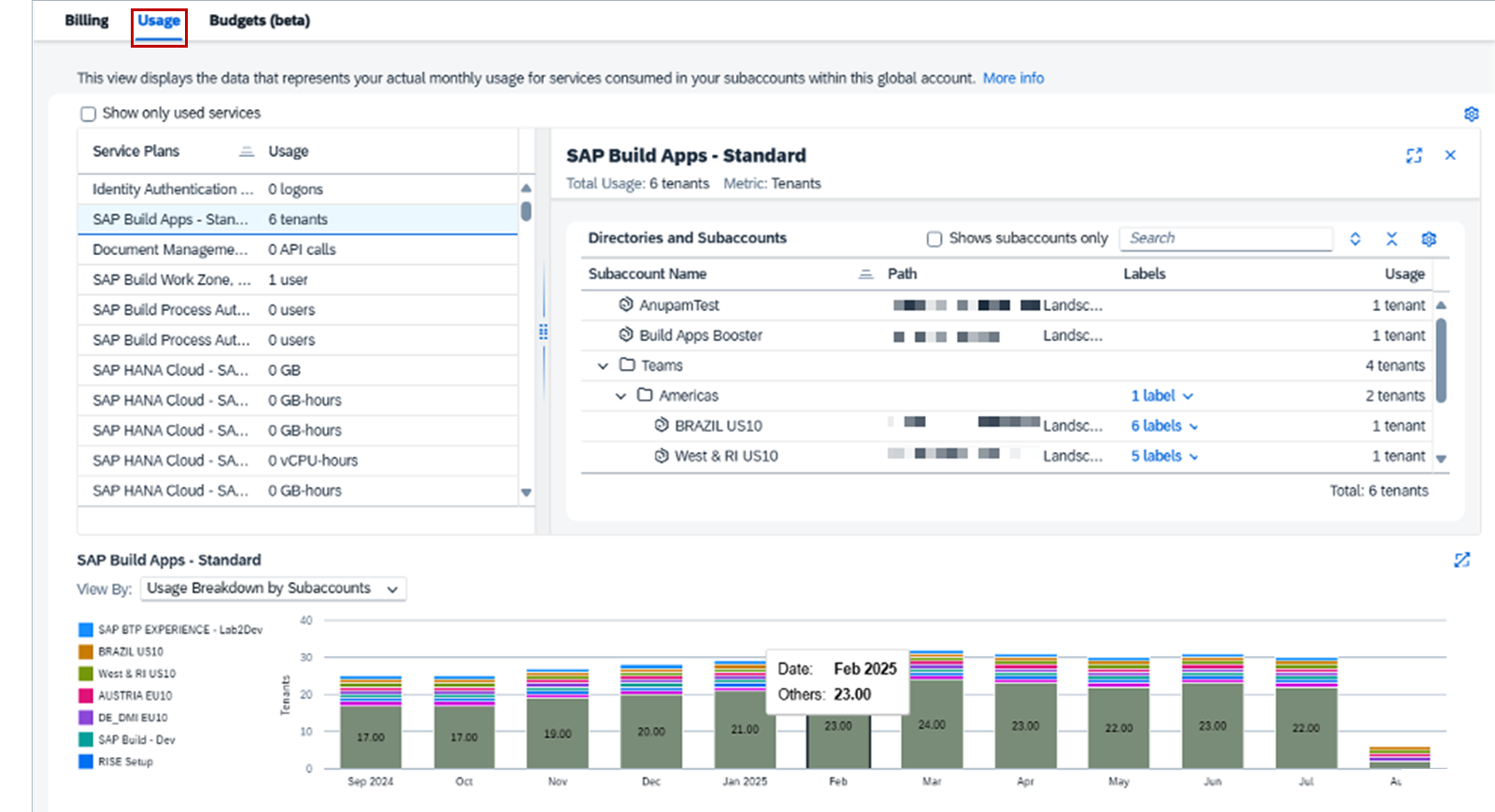The width and height of the screenshot is (1495, 812).
Task: Follow the More info link
Action: coord(1013,78)
